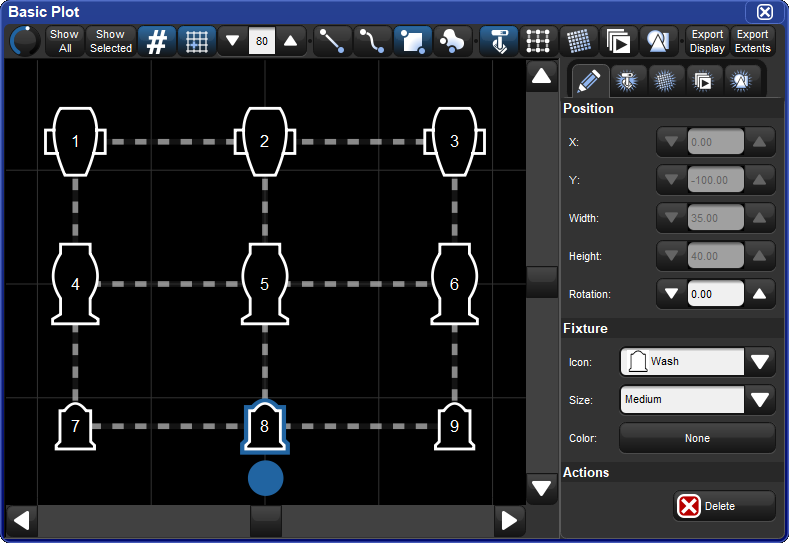Select the background image tool icon

pos(659,41)
